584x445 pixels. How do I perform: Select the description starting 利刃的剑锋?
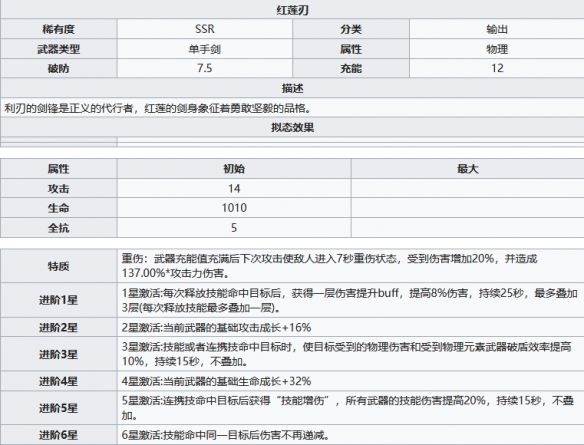click(158, 108)
